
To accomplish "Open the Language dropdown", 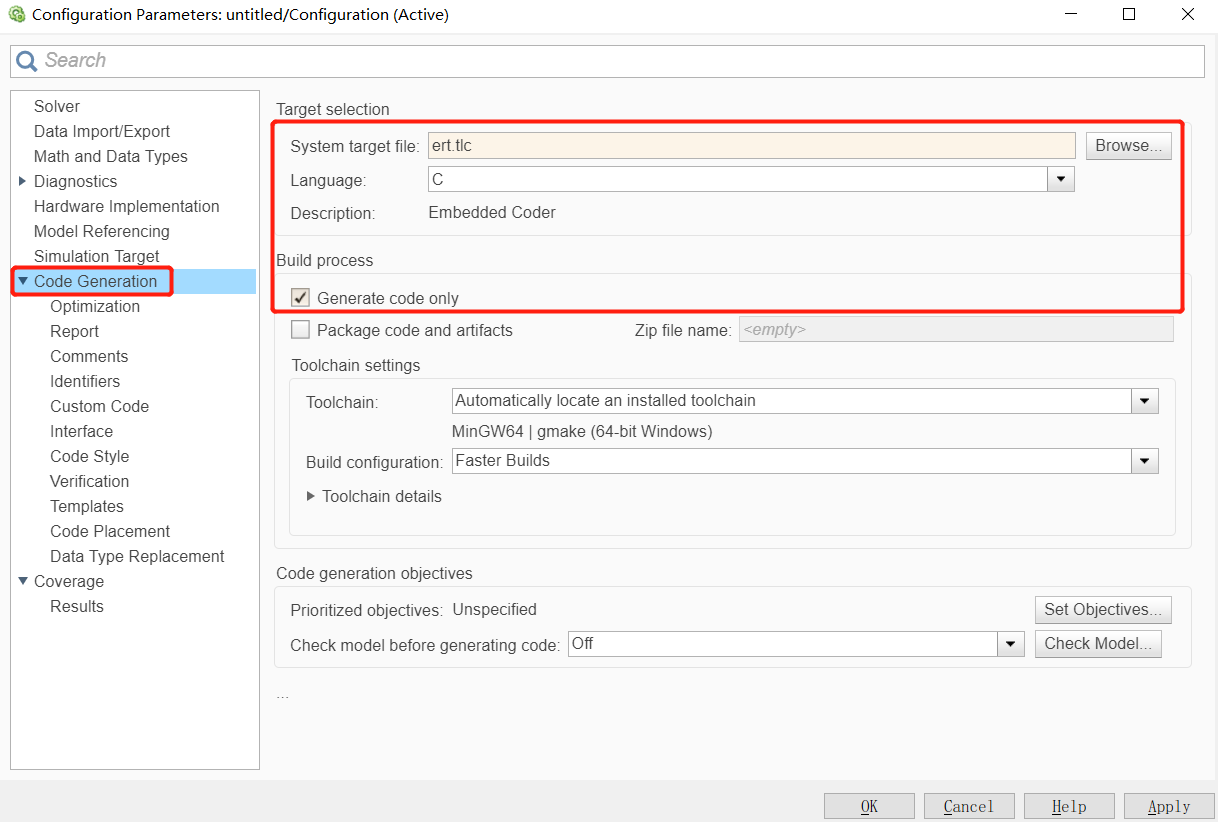I will pos(1060,180).
